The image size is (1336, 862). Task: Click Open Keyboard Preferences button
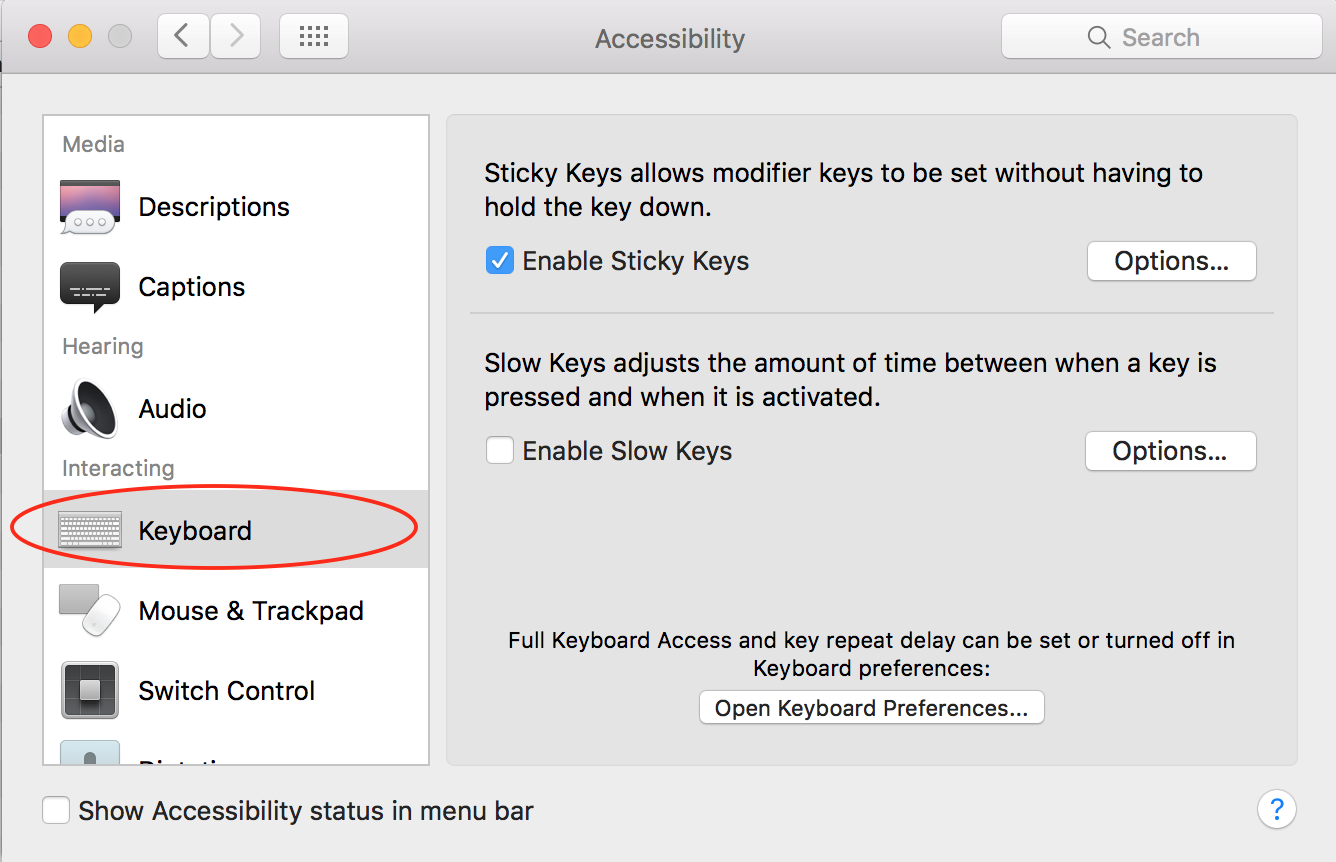click(871, 708)
